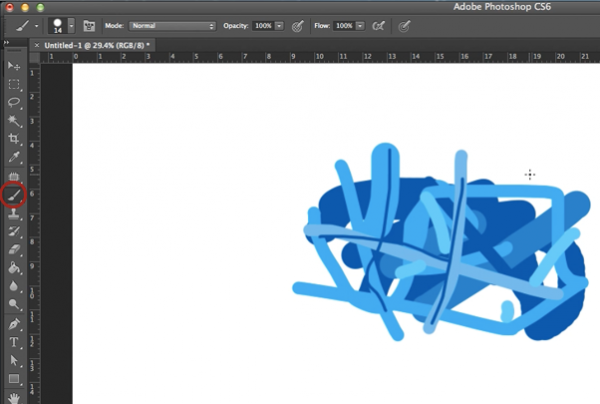Image resolution: width=600 pixels, height=404 pixels.
Task: Select the Rectangular Marquee tool
Action: click(x=14, y=83)
